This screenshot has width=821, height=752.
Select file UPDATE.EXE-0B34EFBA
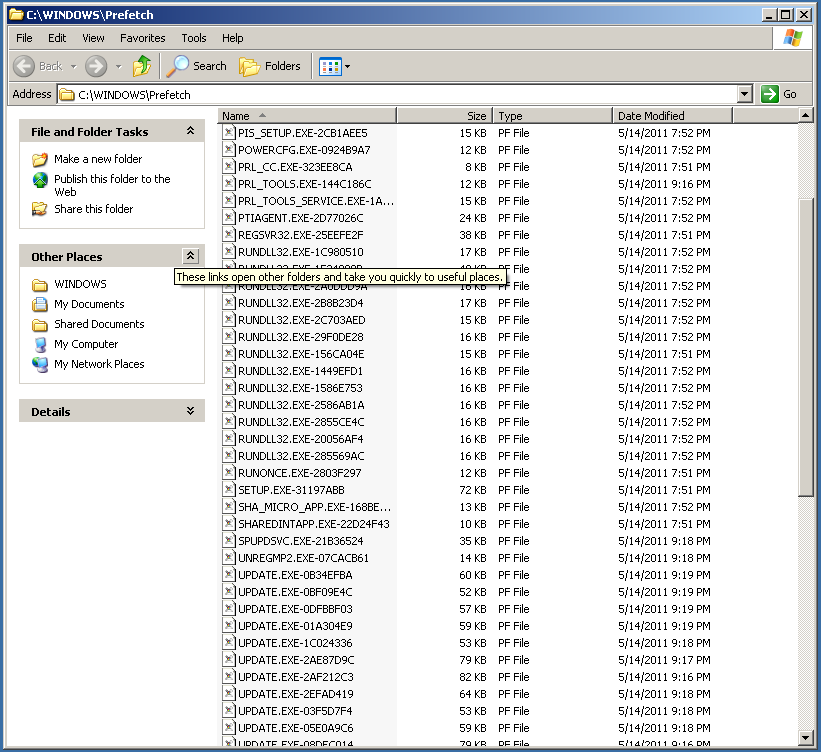pyautogui.click(x=295, y=575)
